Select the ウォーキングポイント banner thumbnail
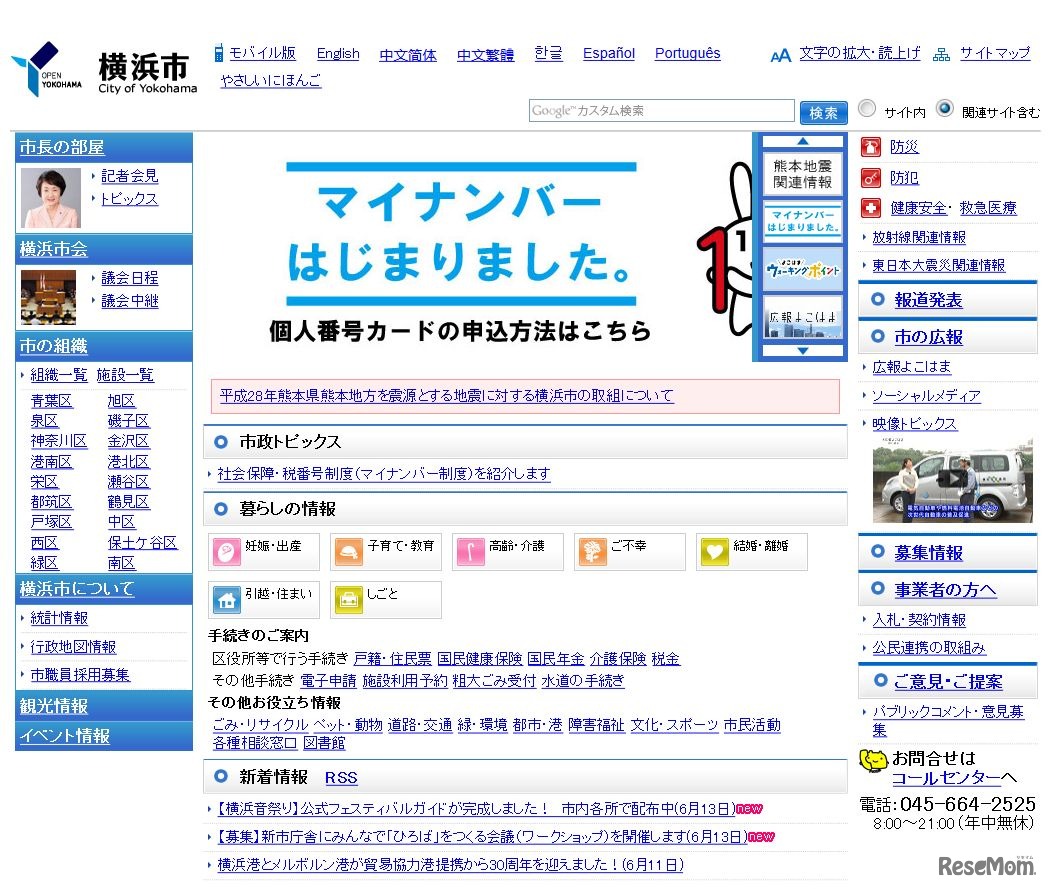 point(803,270)
